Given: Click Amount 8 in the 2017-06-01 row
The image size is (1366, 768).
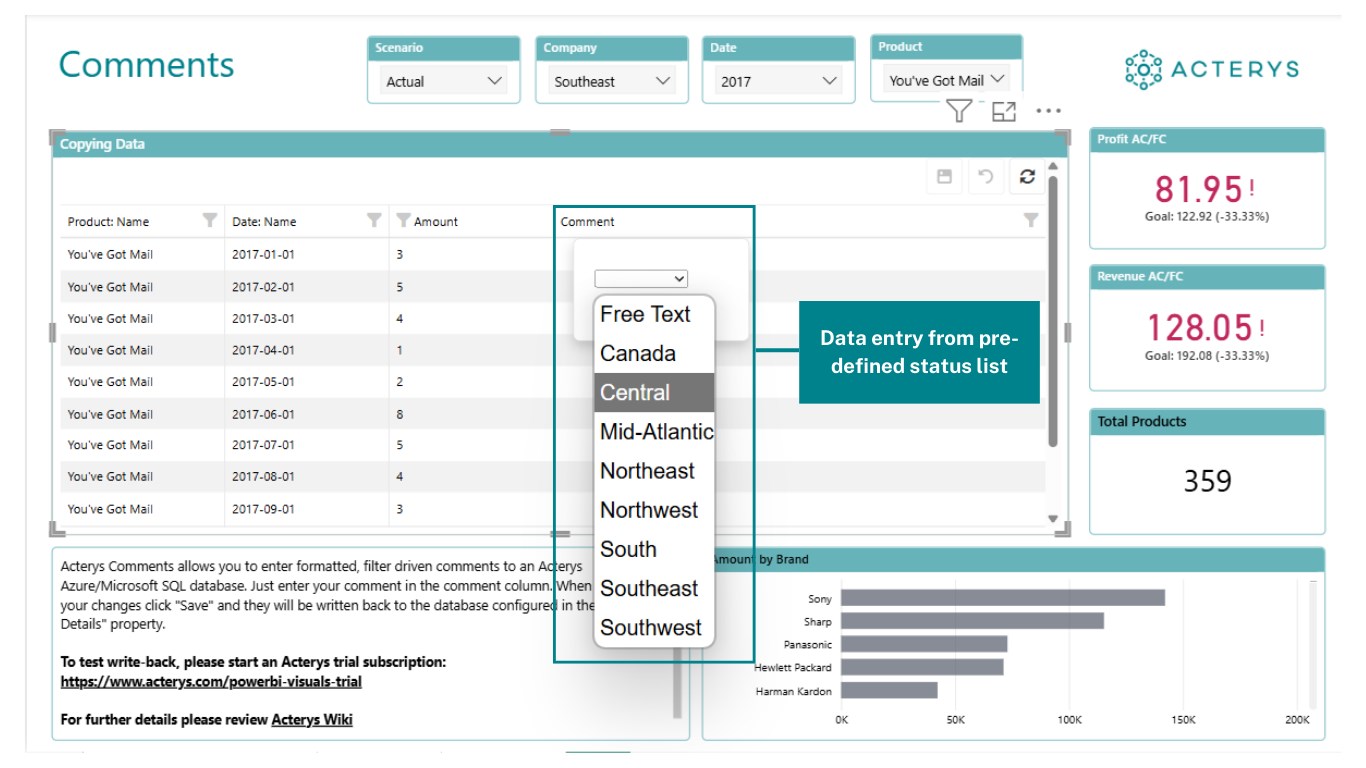Looking at the screenshot, I should coord(400,414).
